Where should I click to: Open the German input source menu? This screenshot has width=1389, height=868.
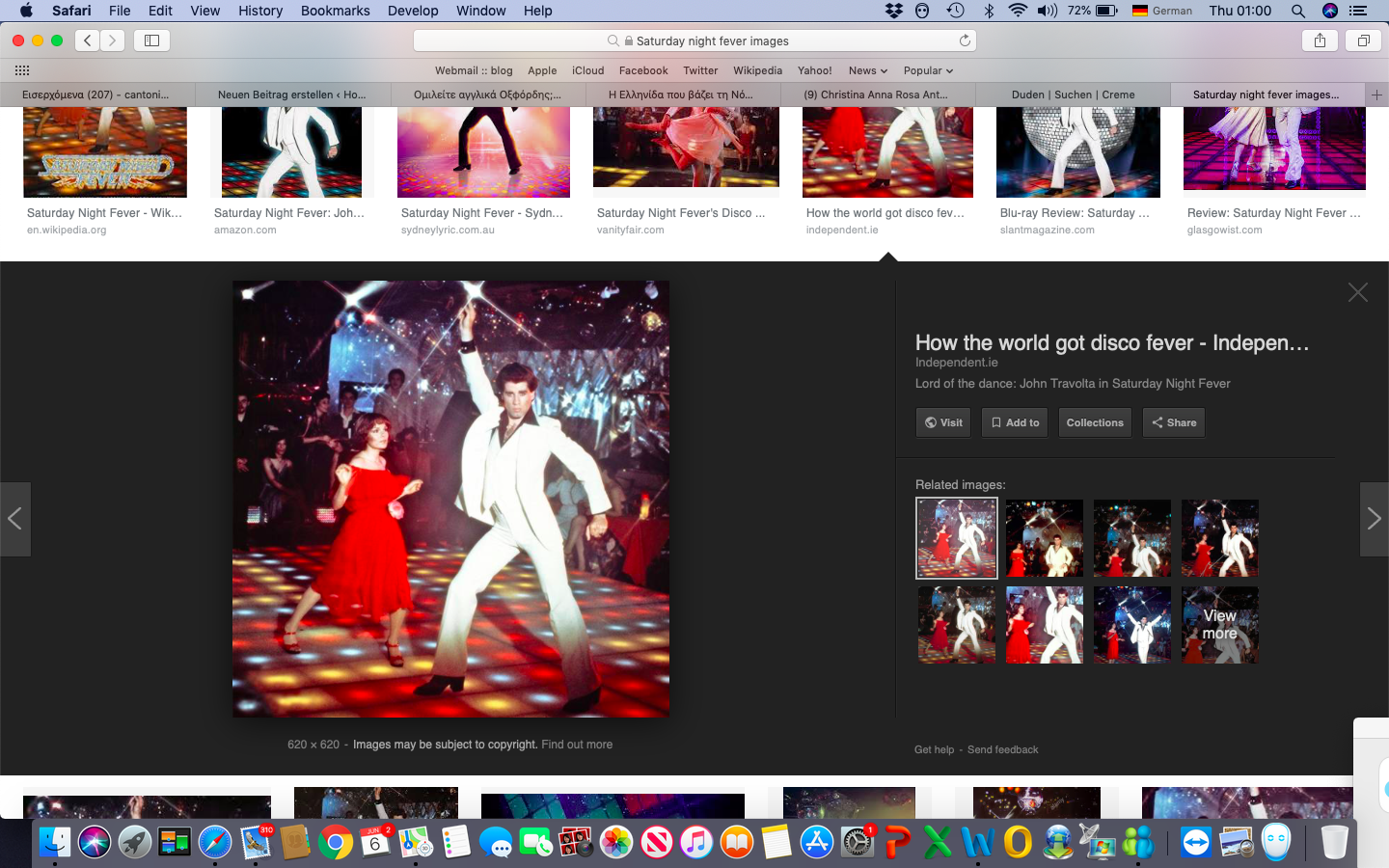coord(1162,11)
